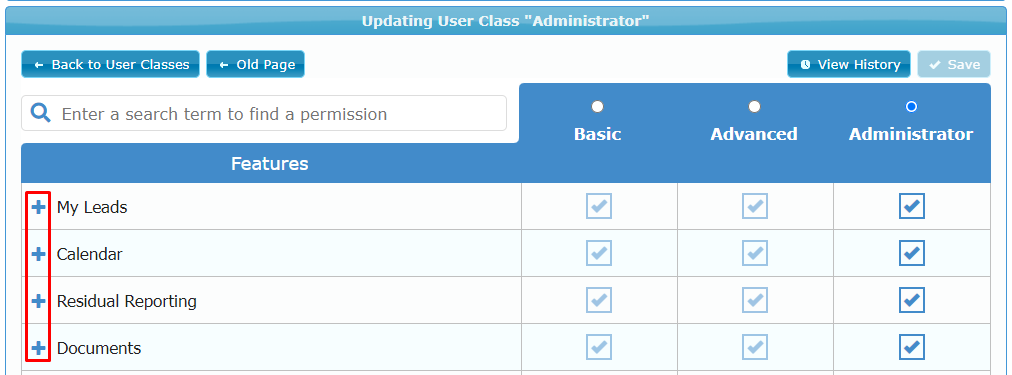Expand the Residual Reporting plus icon
Screen dimensions: 1012x375
coord(39,301)
